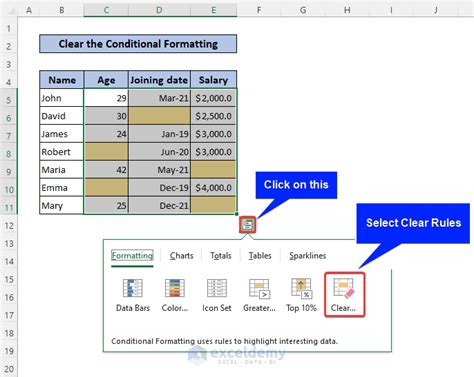
Task: Click the title cell 'Clear the Conditional Formatting'
Action: (138, 44)
